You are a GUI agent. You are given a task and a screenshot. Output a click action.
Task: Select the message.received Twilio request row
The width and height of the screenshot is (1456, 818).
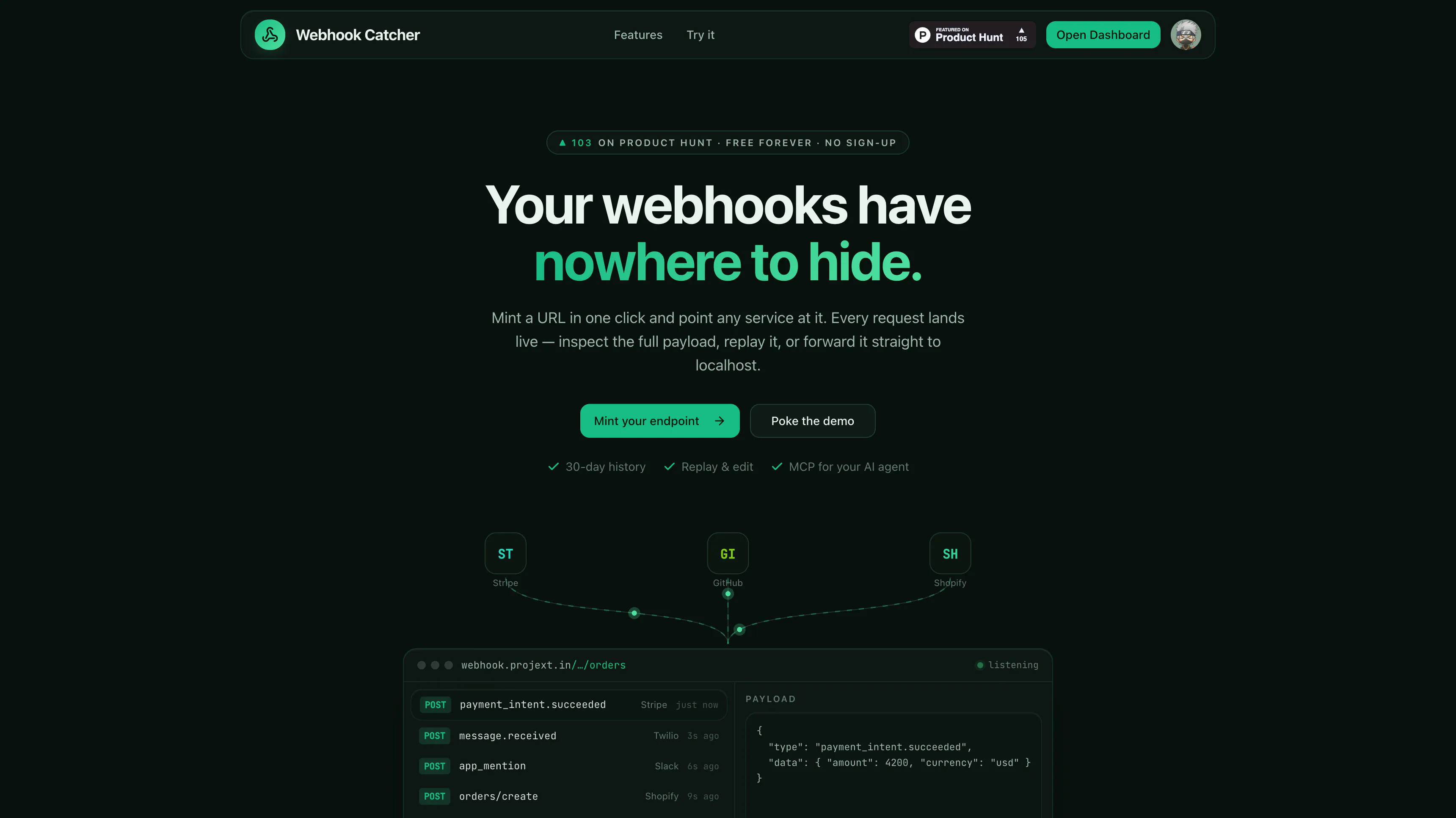pos(568,735)
